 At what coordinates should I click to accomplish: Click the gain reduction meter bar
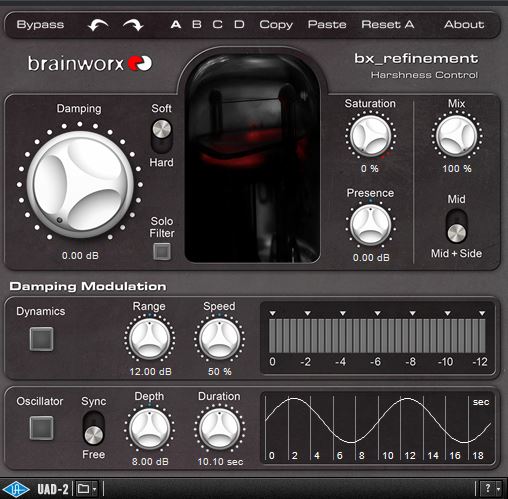click(377, 336)
